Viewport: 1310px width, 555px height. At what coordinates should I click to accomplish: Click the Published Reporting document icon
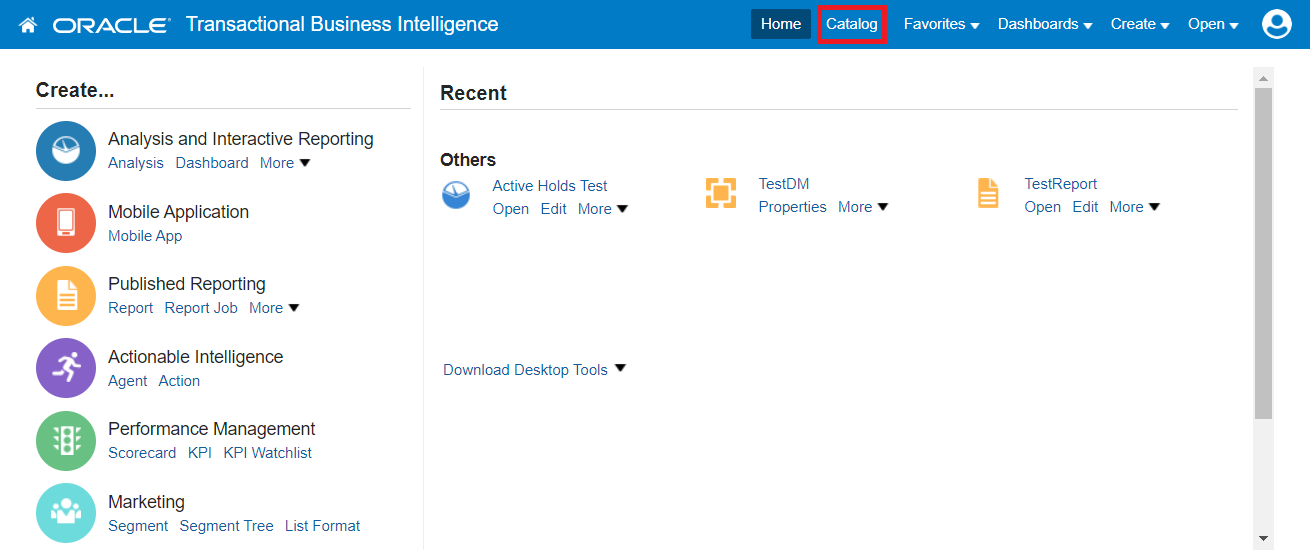point(66,296)
